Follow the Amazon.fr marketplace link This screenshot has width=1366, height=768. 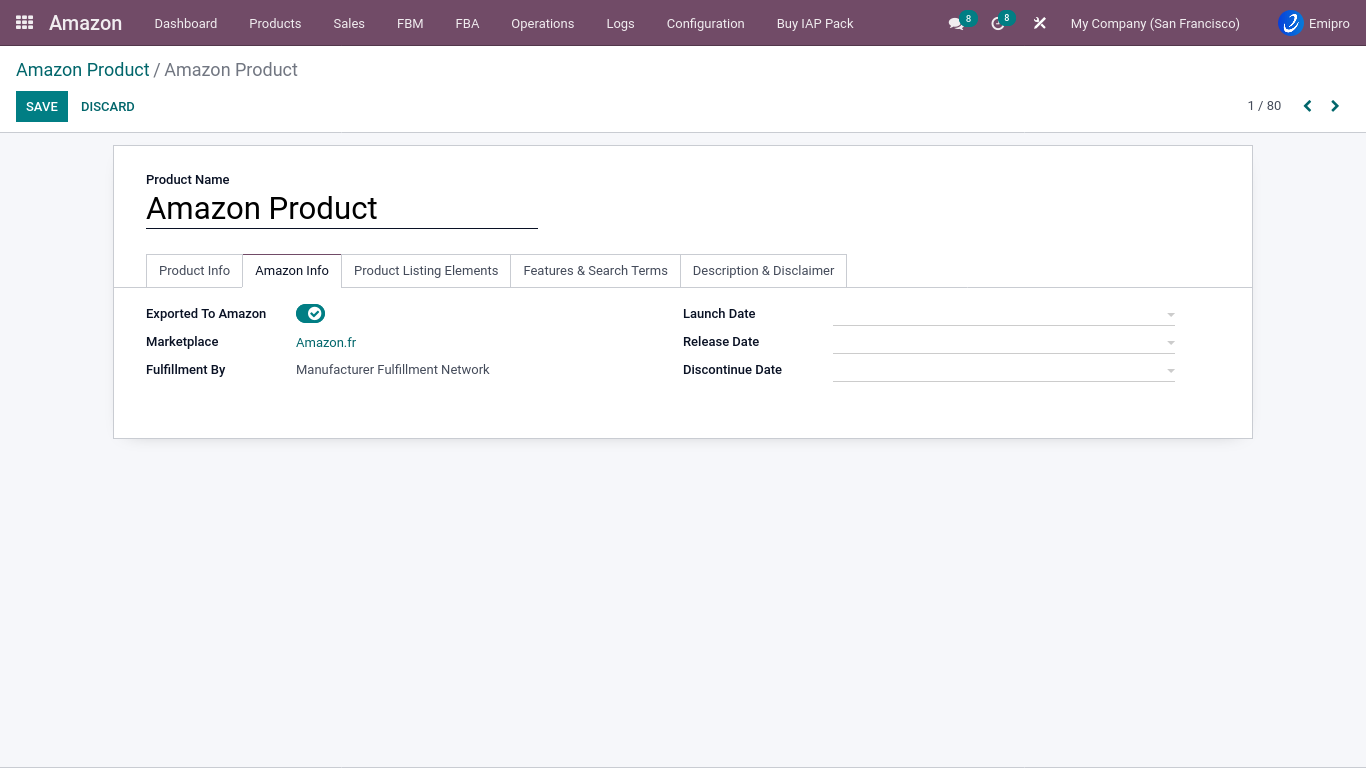(x=326, y=343)
